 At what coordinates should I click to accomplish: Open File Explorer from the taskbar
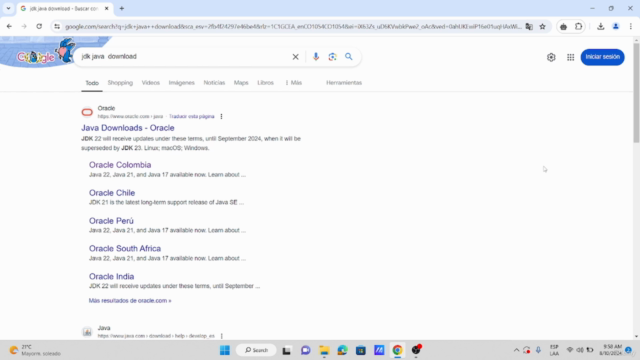coord(324,350)
